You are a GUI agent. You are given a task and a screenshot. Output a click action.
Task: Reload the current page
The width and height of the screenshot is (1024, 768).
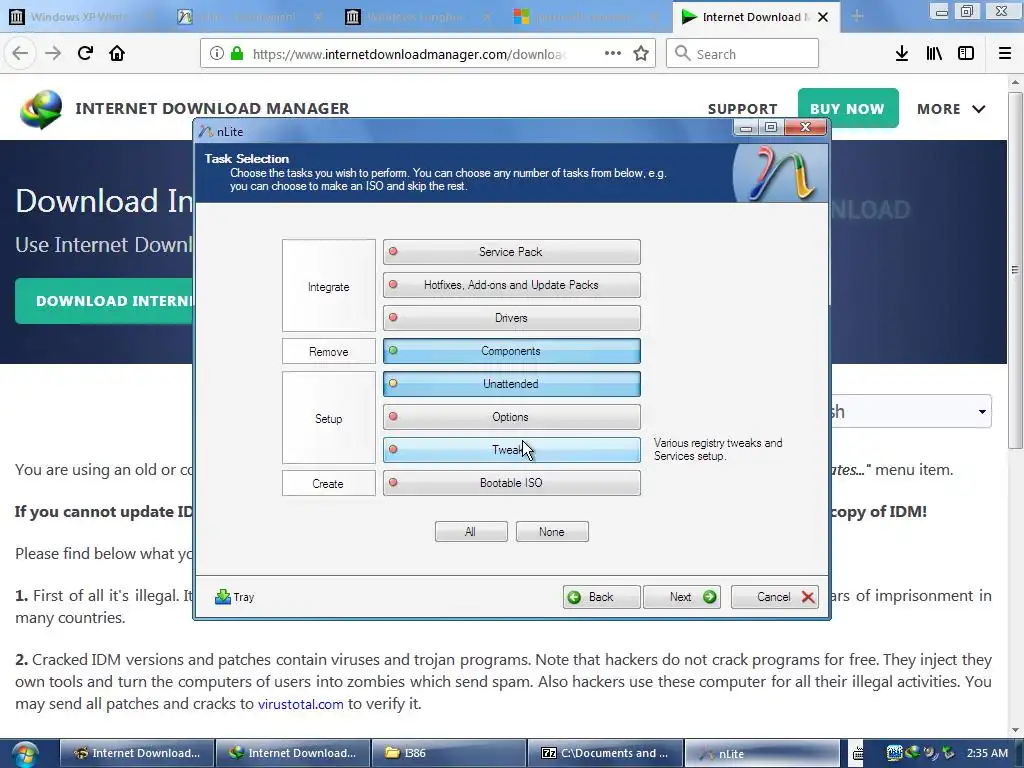[85, 54]
